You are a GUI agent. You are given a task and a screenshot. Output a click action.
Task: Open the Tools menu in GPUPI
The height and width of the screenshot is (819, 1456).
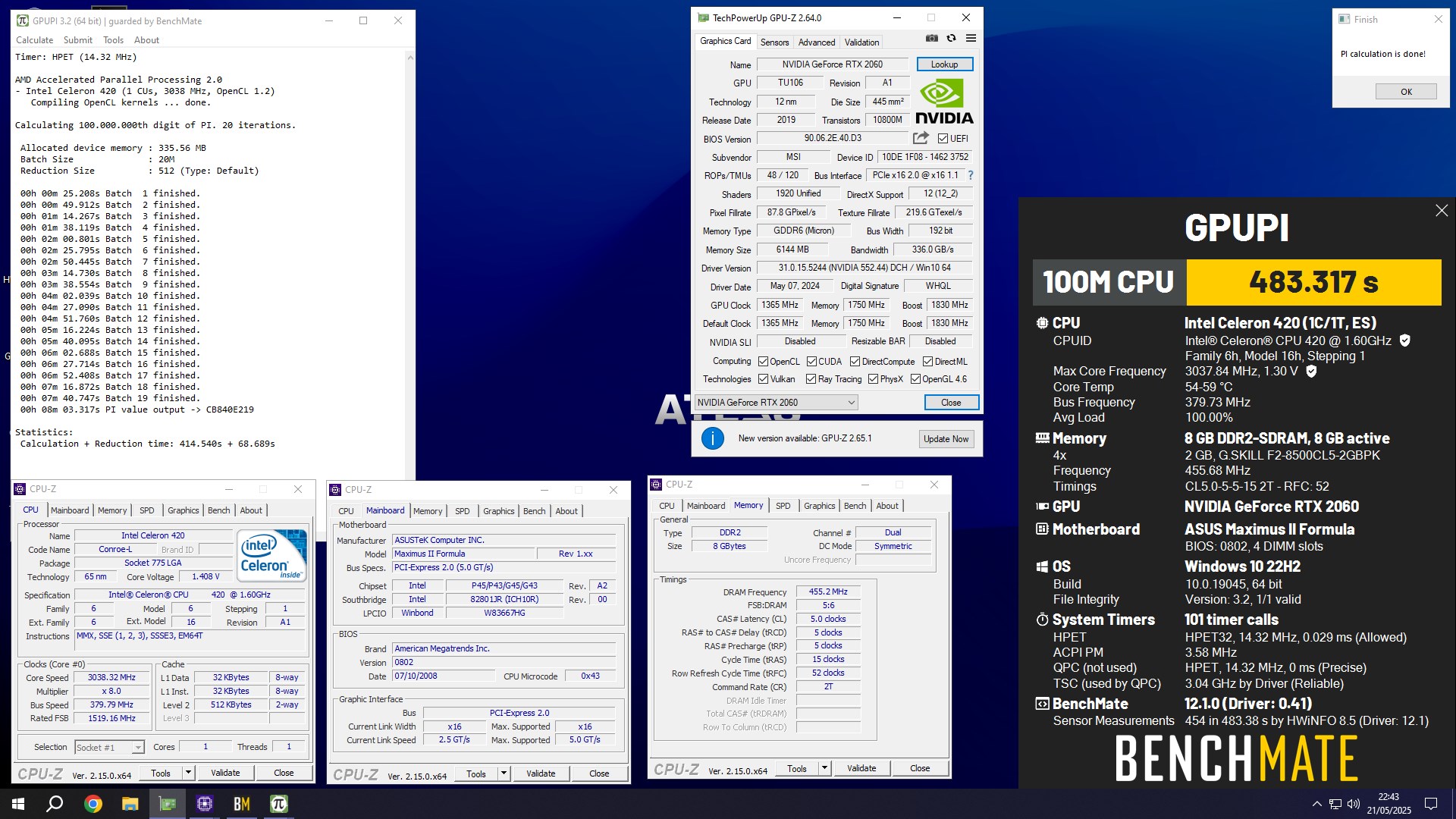coord(113,40)
